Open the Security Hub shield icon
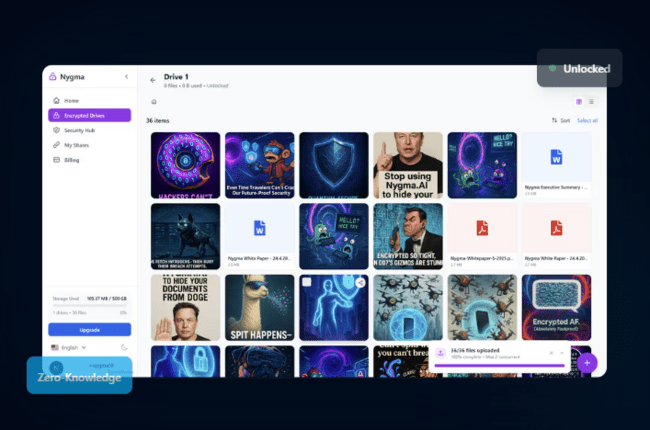 coord(56,130)
